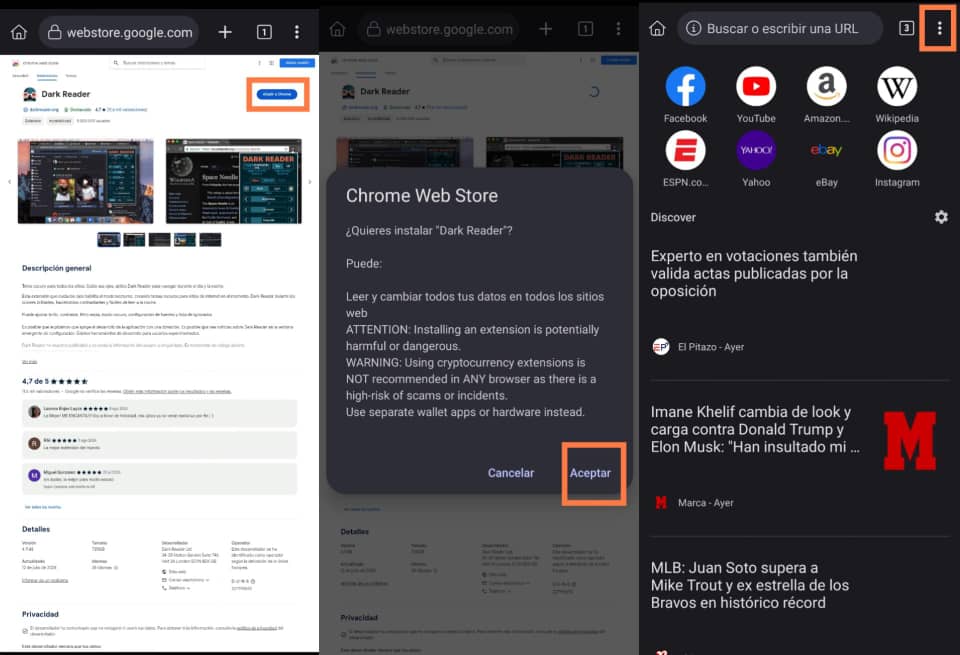Open new tab with plus icon, left panel
Screen dimensions: 960x655
pos(225,32)
